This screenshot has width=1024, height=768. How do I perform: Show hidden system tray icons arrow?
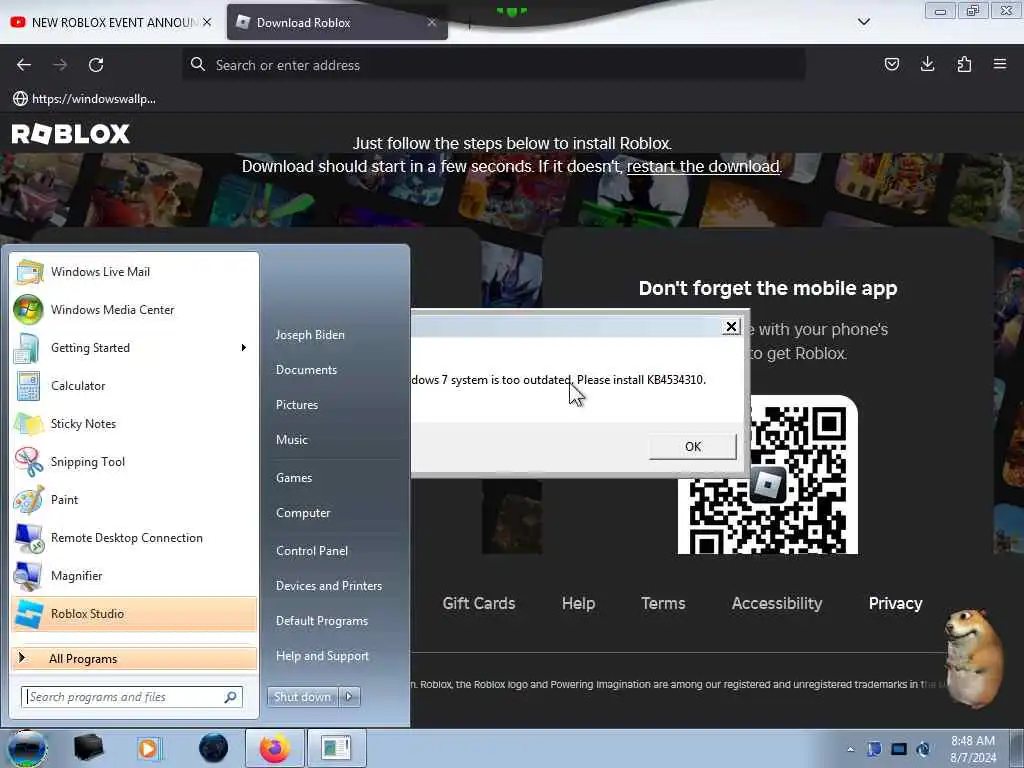coord(850,749)
